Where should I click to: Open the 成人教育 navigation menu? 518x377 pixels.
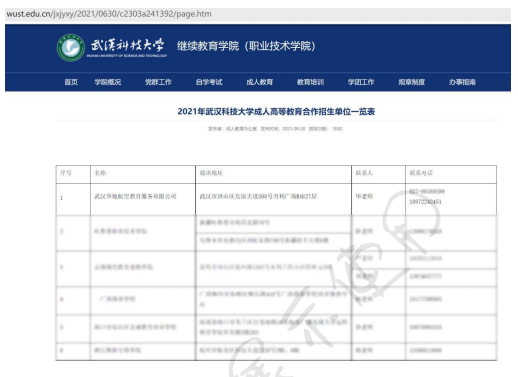(260, 82)
